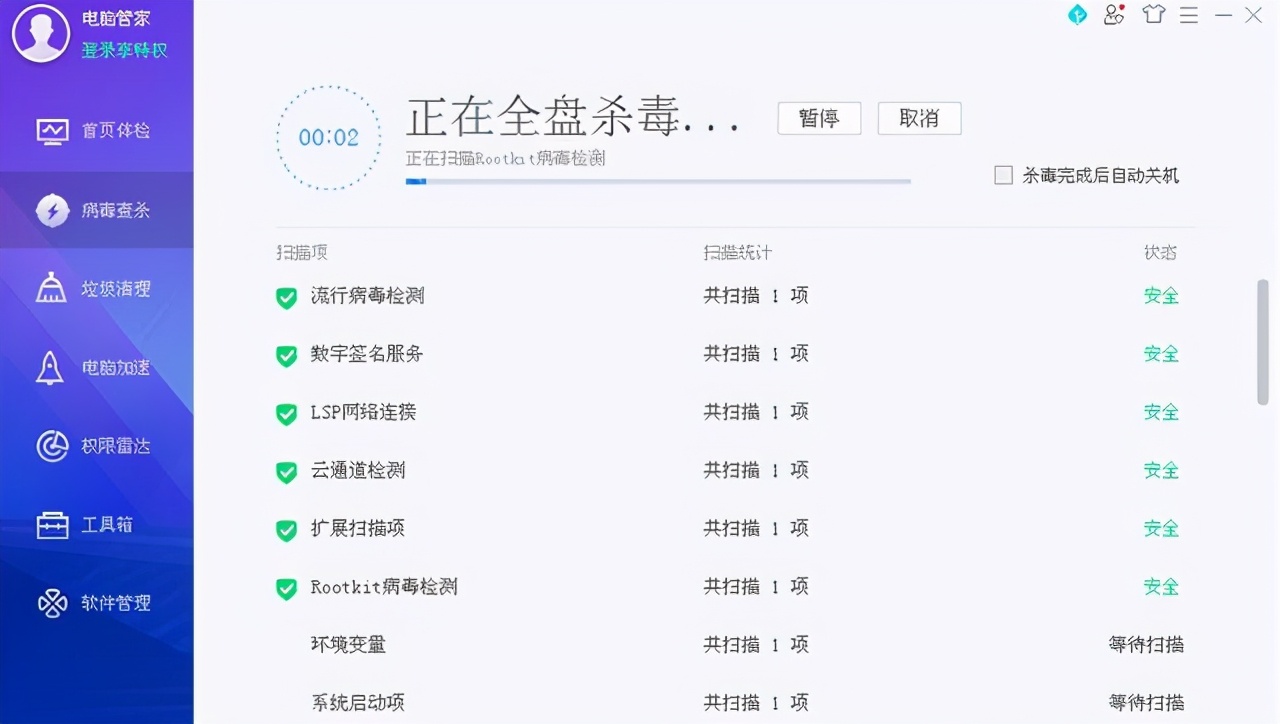Click the 扫描统计 column header
1280x724 pixels.
[735, 252]
